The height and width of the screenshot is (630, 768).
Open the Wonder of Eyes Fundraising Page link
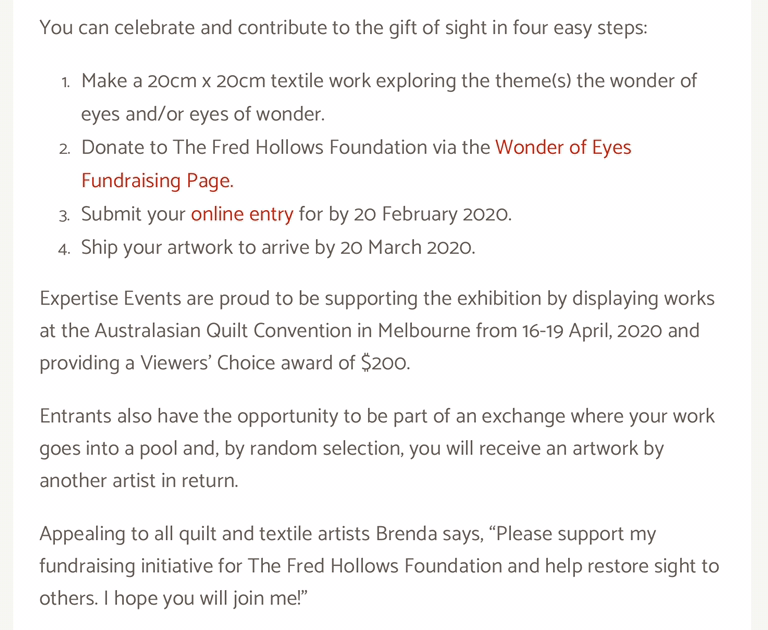(x=563, y=148)
